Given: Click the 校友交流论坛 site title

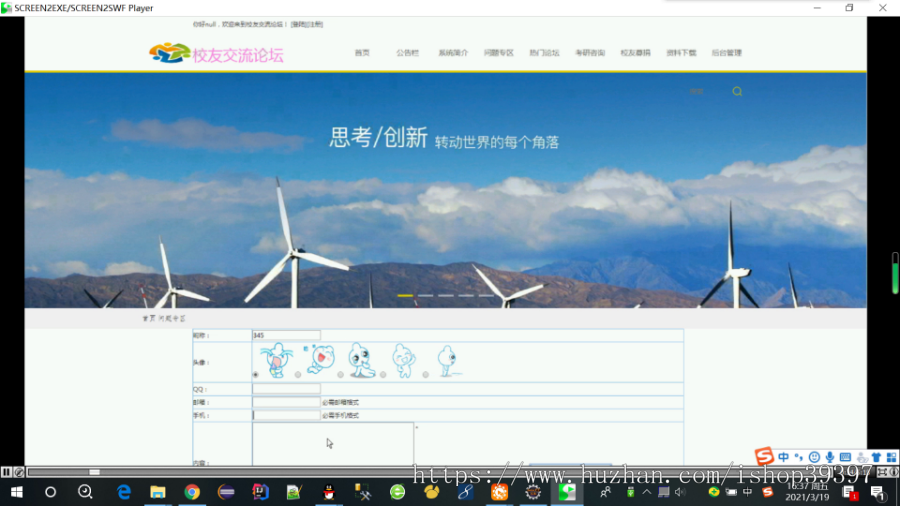Looking at the screenshot, I should pyautogui.click(x=238, y=55).
